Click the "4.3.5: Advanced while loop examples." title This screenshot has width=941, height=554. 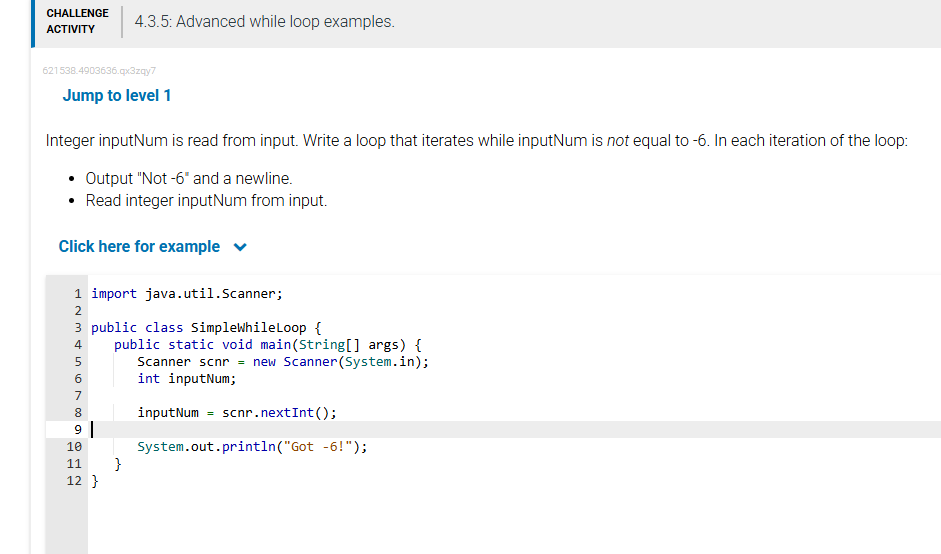coord(265,22)
